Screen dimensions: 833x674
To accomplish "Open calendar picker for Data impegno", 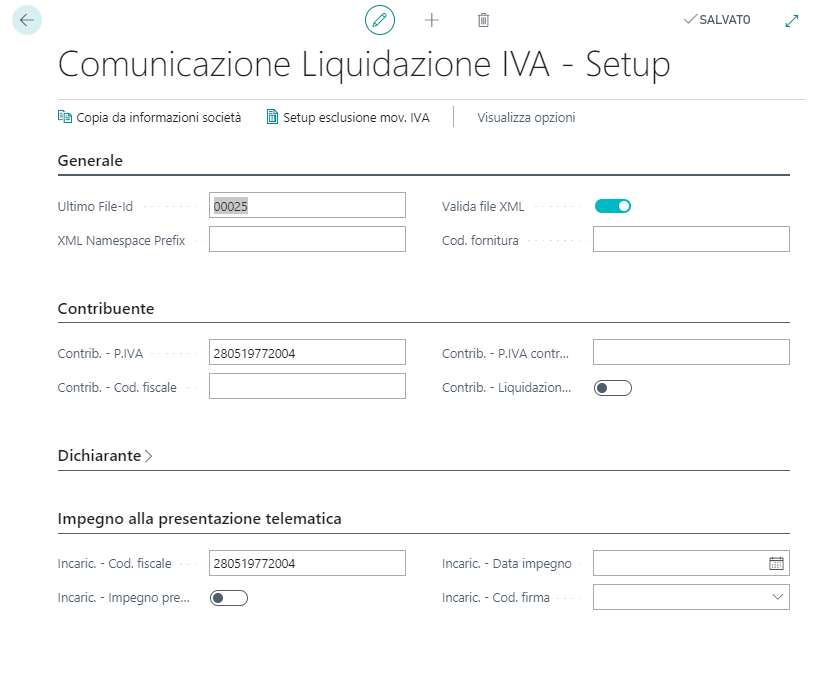I will pos(776,563).
